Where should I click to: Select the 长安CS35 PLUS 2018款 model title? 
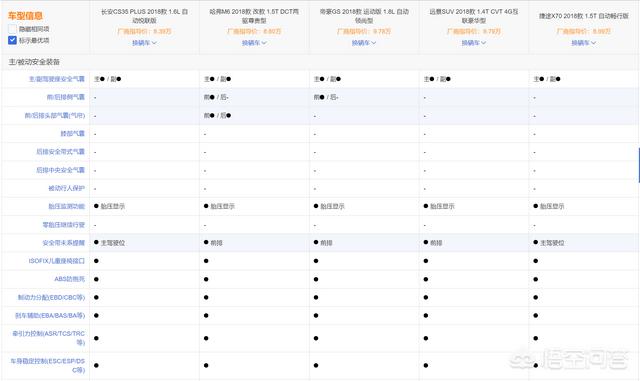click(144, 16)
